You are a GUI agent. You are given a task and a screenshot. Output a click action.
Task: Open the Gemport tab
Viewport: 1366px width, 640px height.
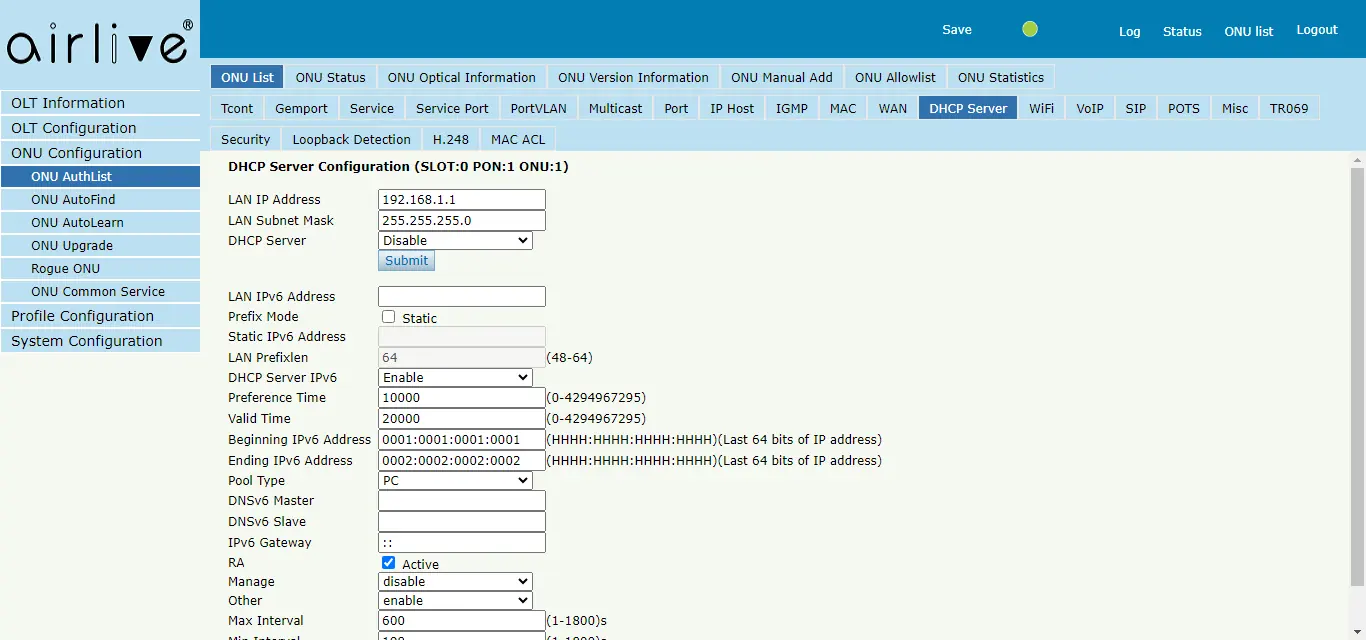pyautogui.click(x=301, y=108)
